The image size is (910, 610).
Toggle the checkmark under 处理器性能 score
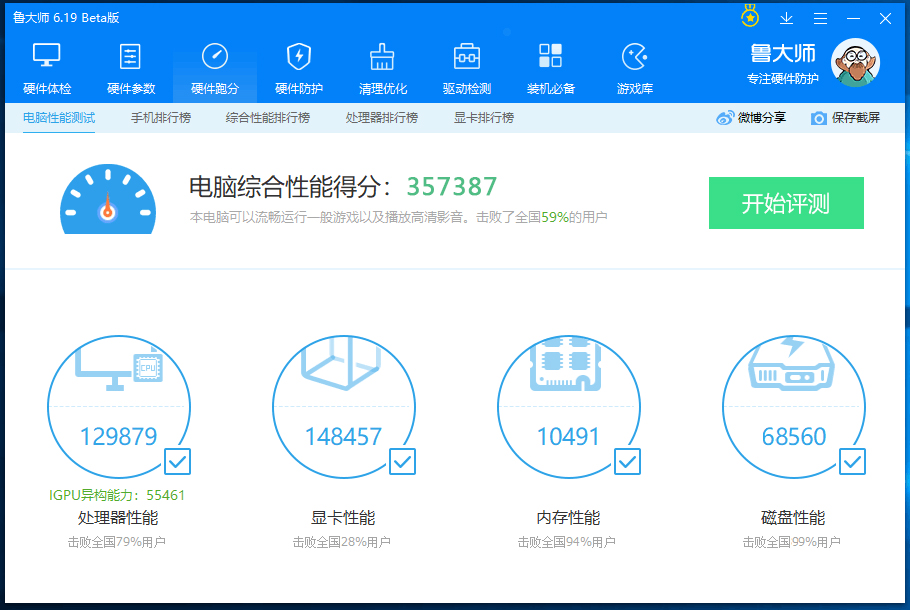point(178,462)
